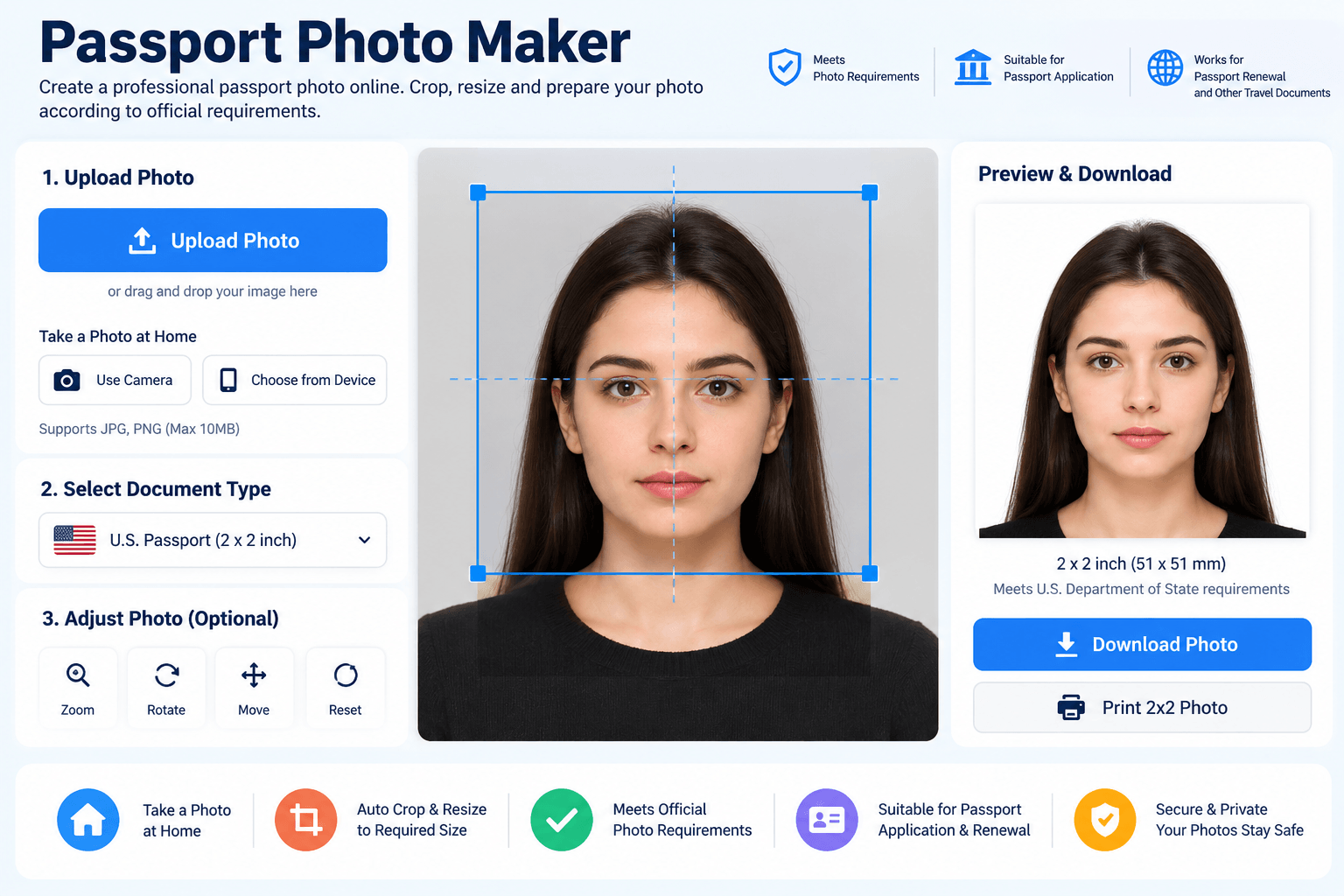The height and width of the screenshot is (896, 1344).
Task: Click the printer icon
Action: tap(1071, 707)
